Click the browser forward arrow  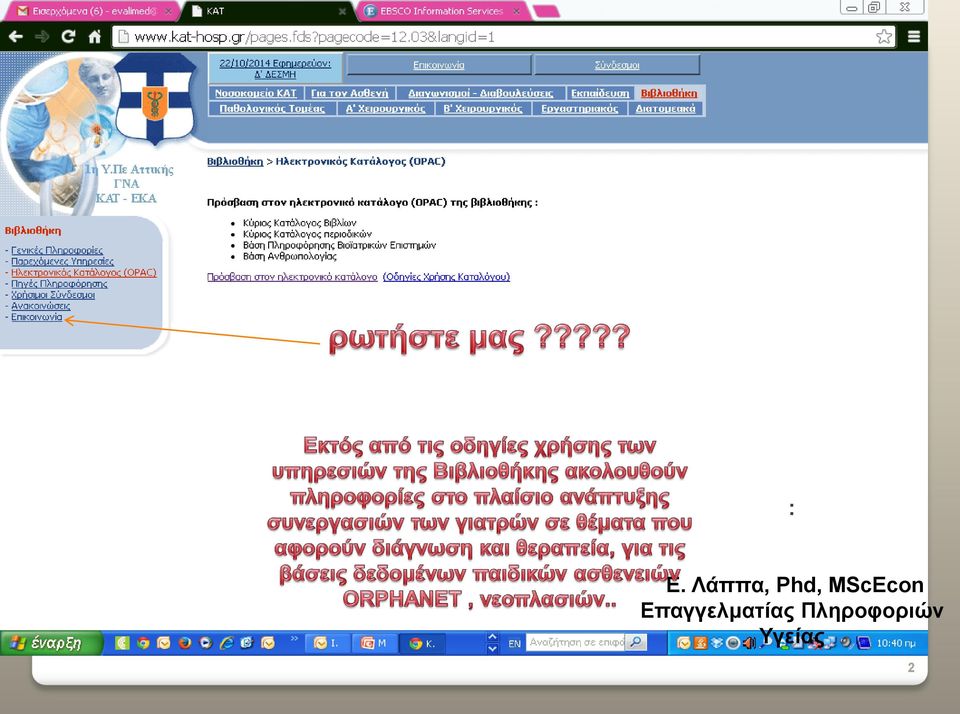(42, 37)
